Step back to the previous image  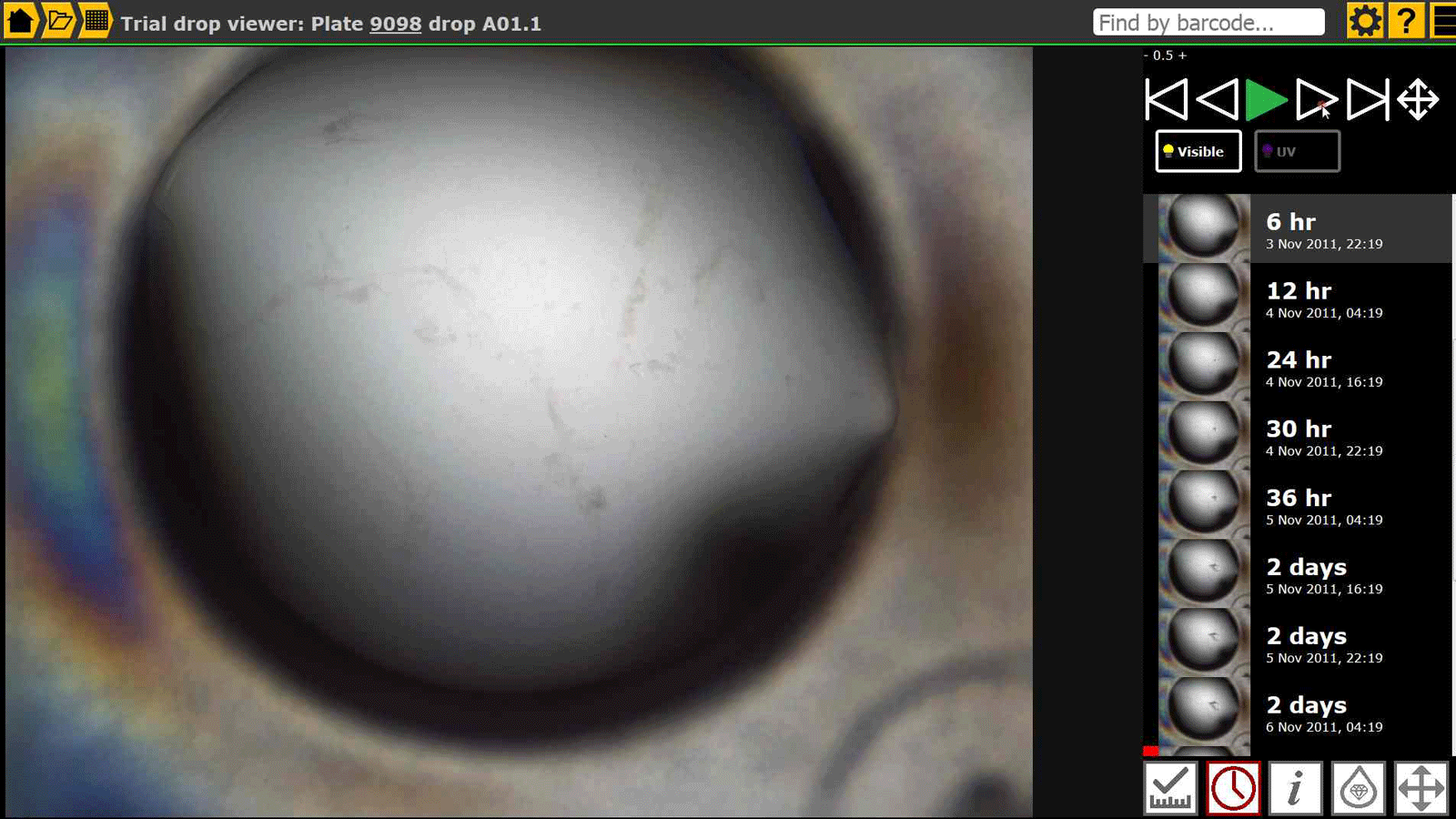tap(1218, 99)
